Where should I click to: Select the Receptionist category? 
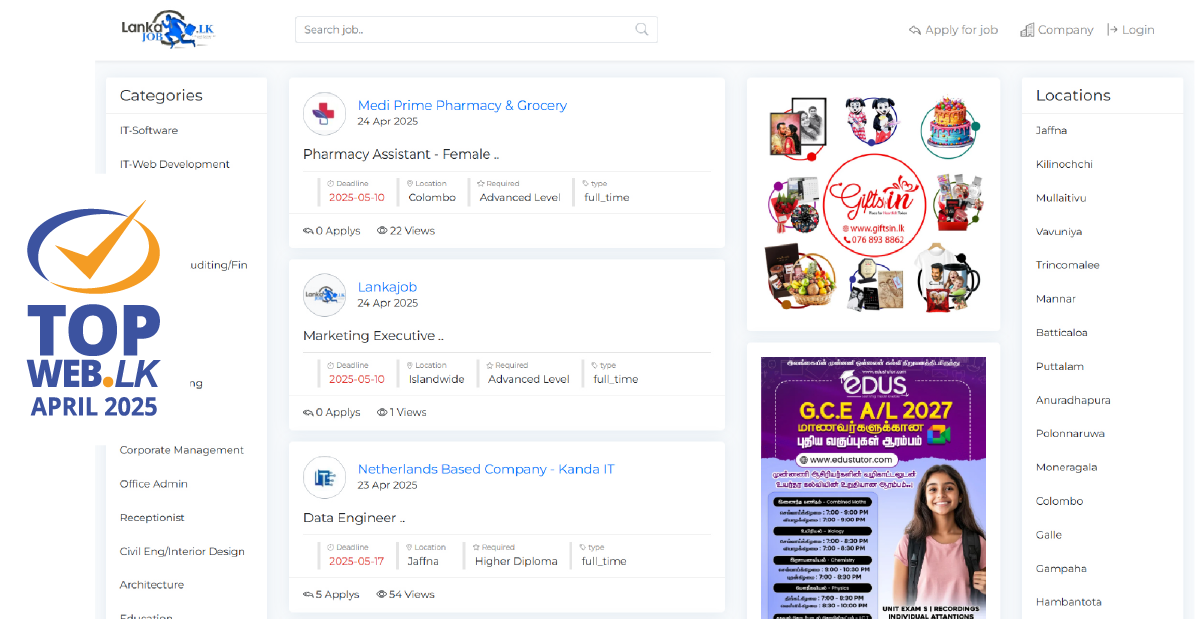152,518
